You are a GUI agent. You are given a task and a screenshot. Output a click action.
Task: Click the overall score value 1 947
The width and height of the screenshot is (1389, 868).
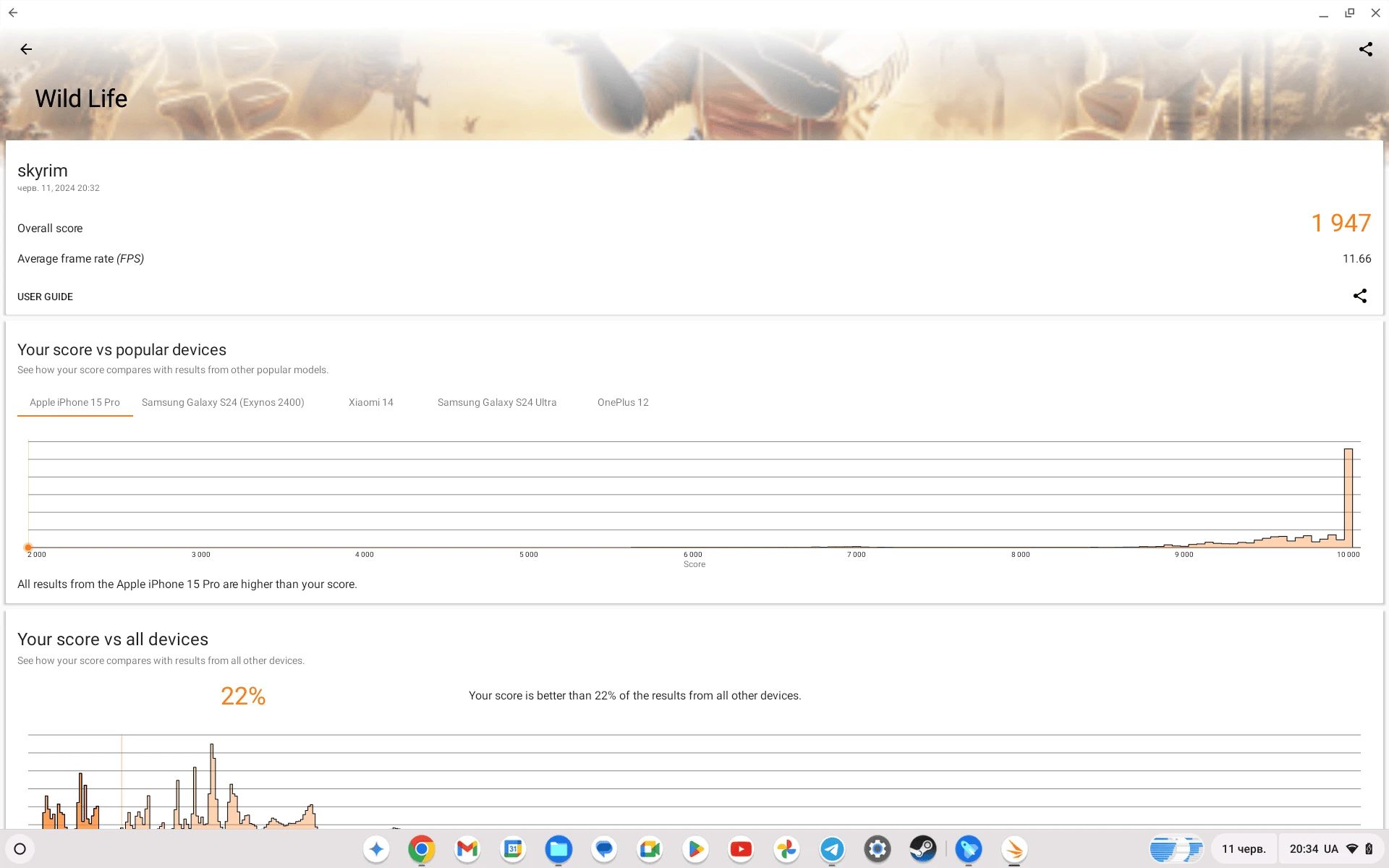click(x=1341, y=223)
